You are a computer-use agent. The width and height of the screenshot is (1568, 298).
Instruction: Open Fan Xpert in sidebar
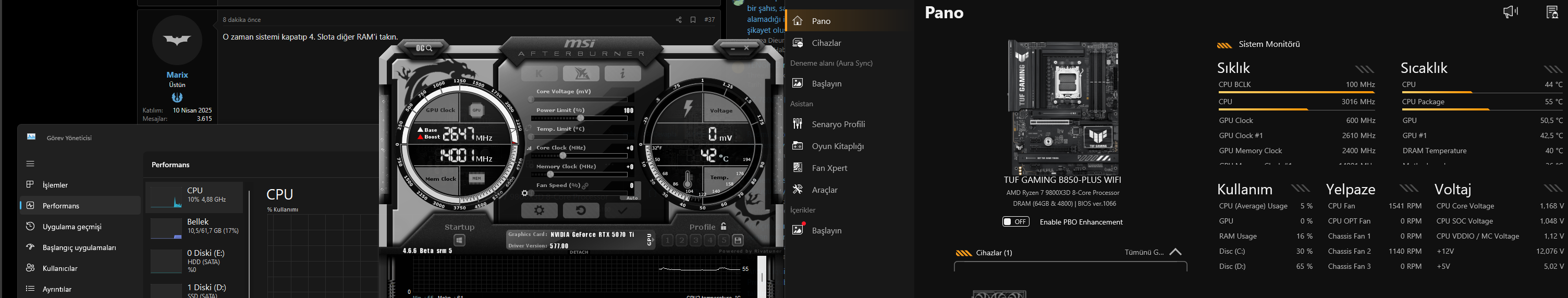[850, 168]
